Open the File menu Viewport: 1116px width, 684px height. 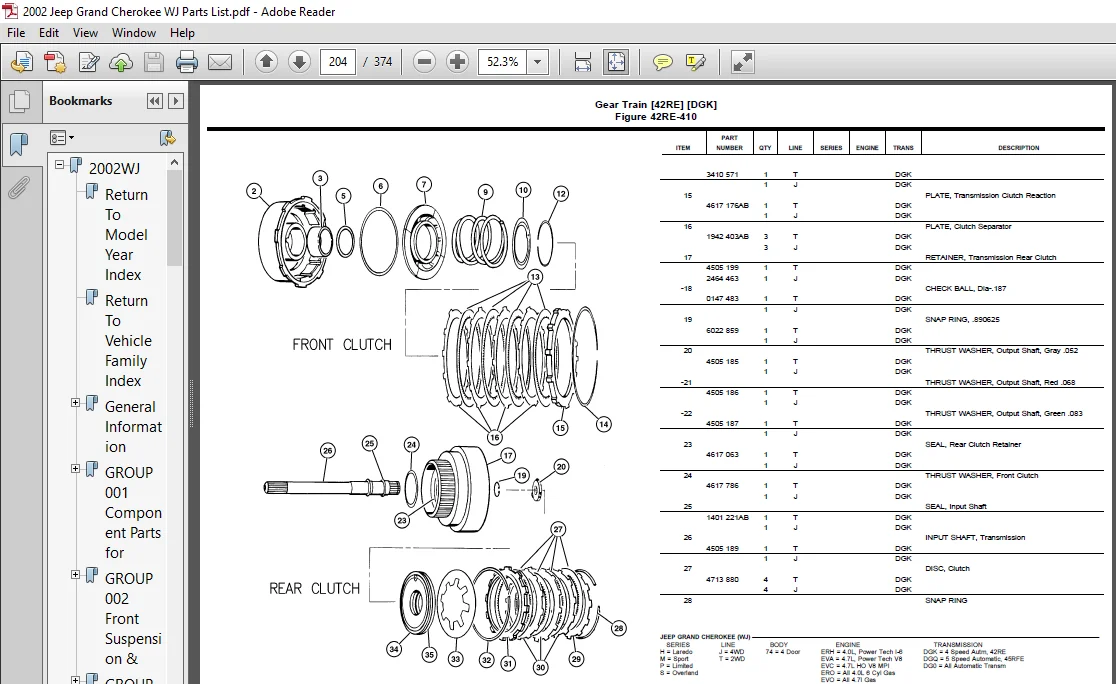point(16,33)
